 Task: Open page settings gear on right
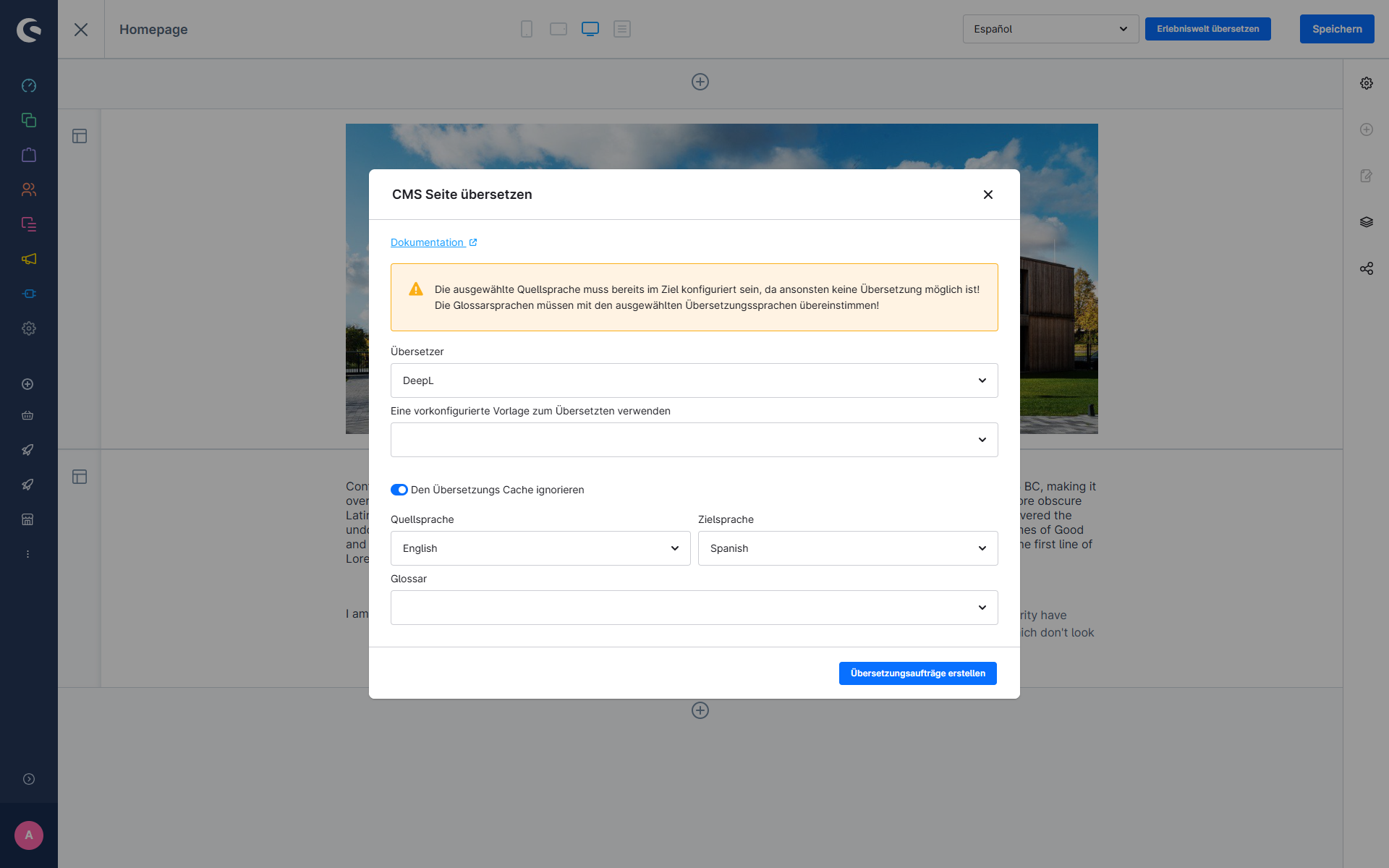pos(1366,83)
